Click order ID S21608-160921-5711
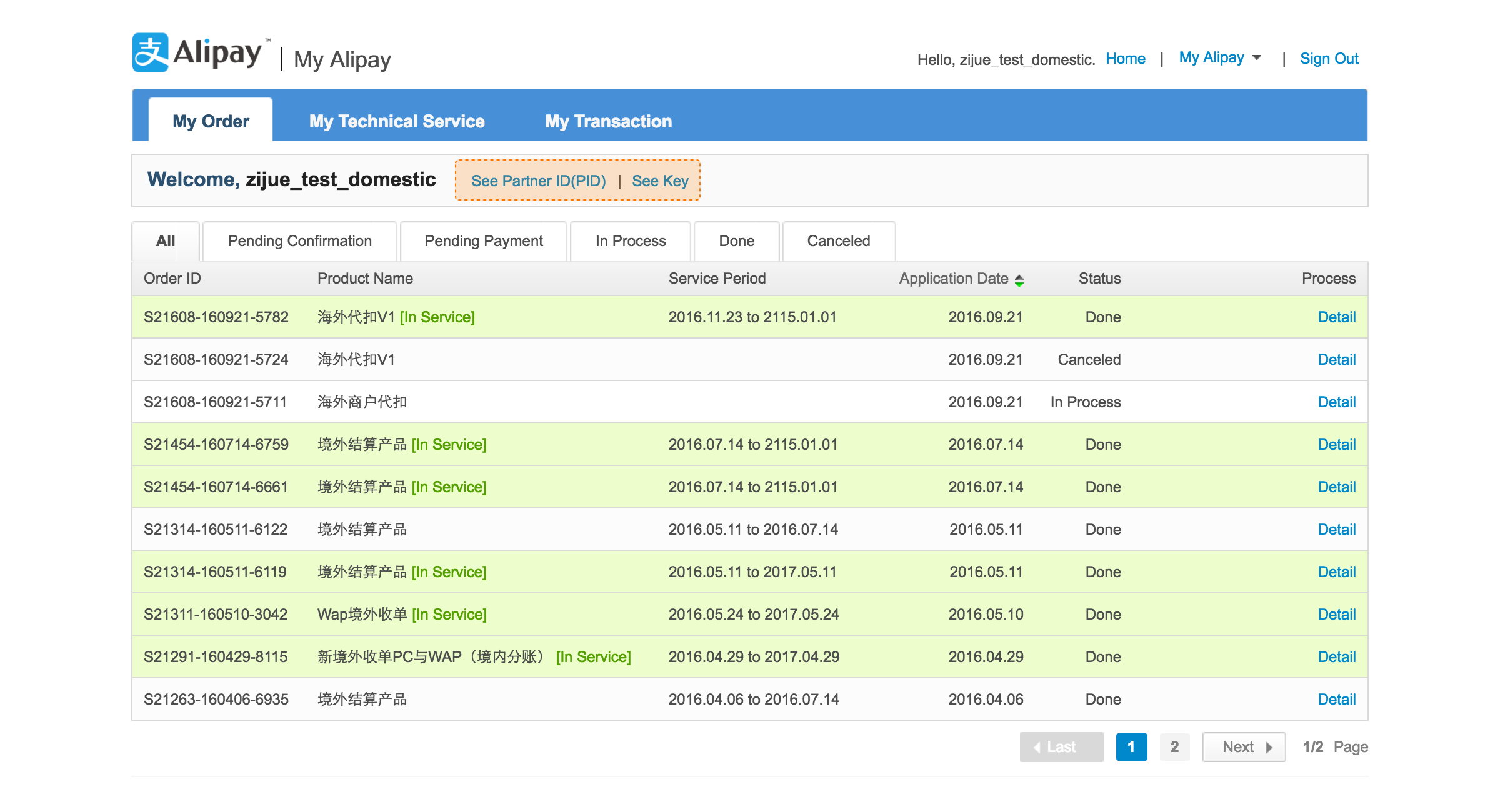The width and height of the screenshot is (1500, 812). [x=215, y=402]
